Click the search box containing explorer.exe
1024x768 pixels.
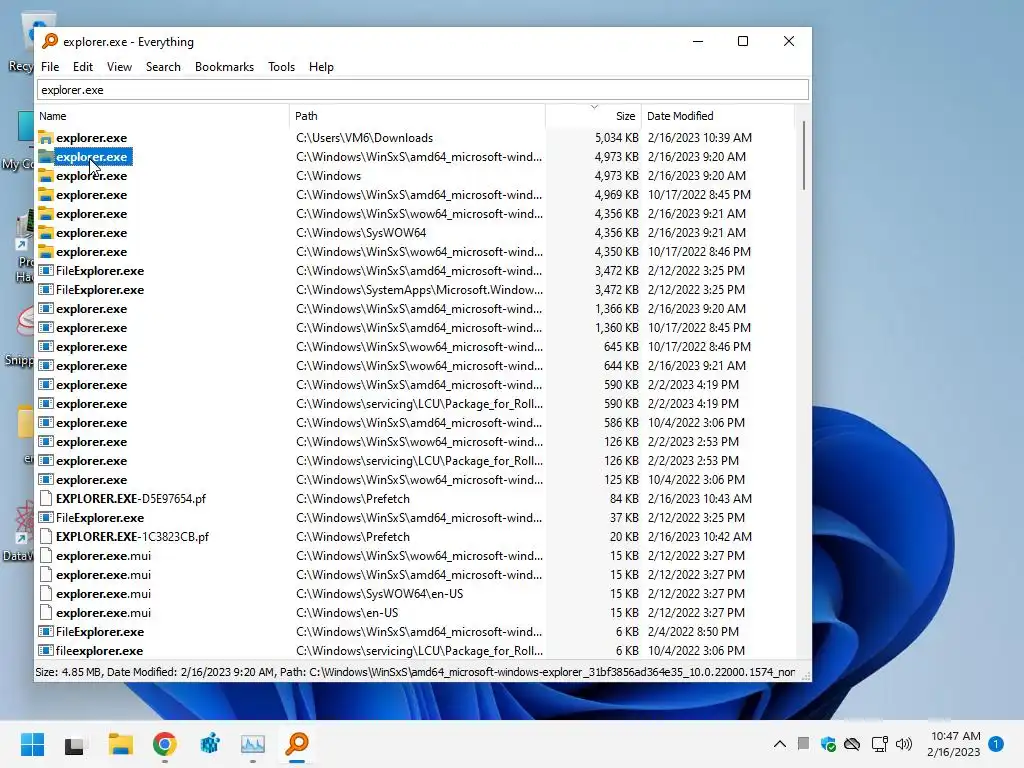click(x=423, y=90)
